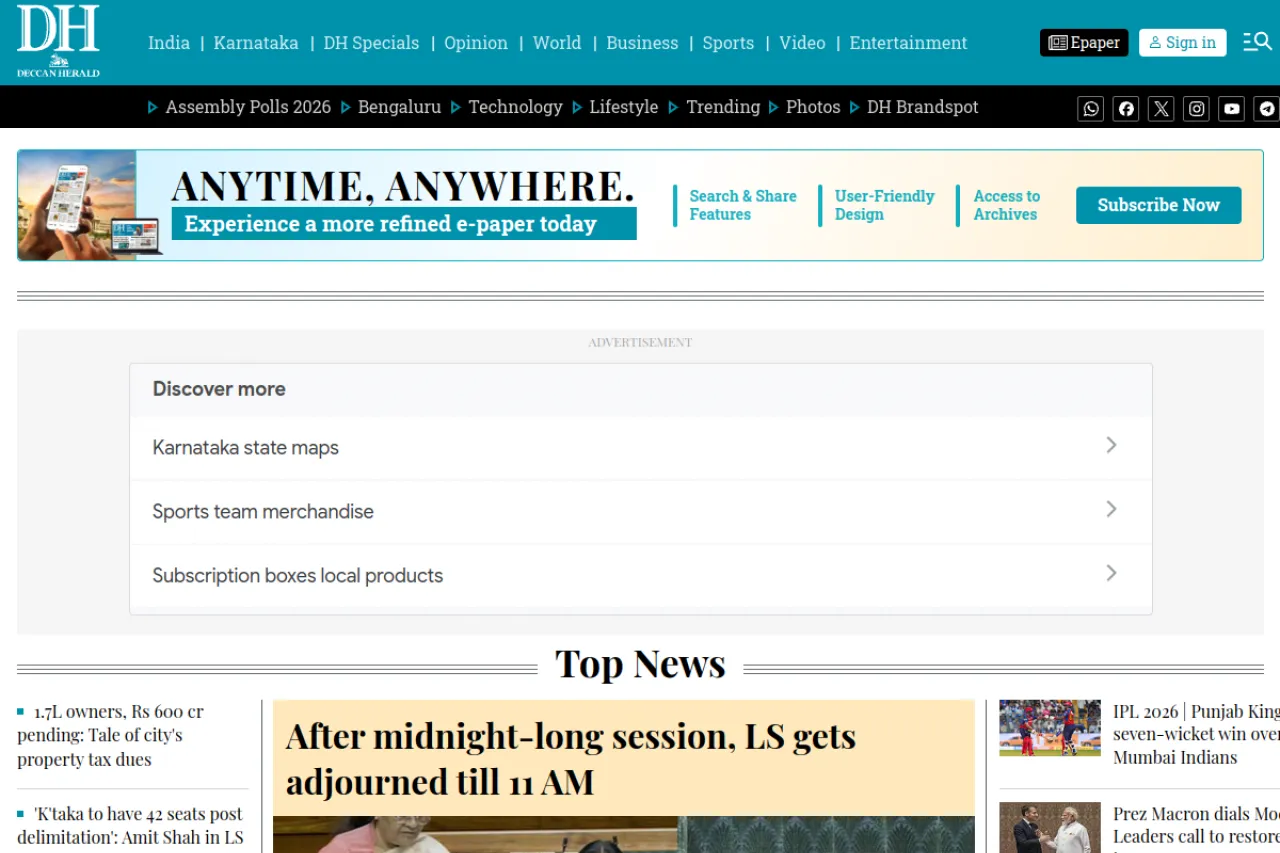The image size is (1280, 853).
Task: Open Facebook social icon
Action: tap(1126, 109)
